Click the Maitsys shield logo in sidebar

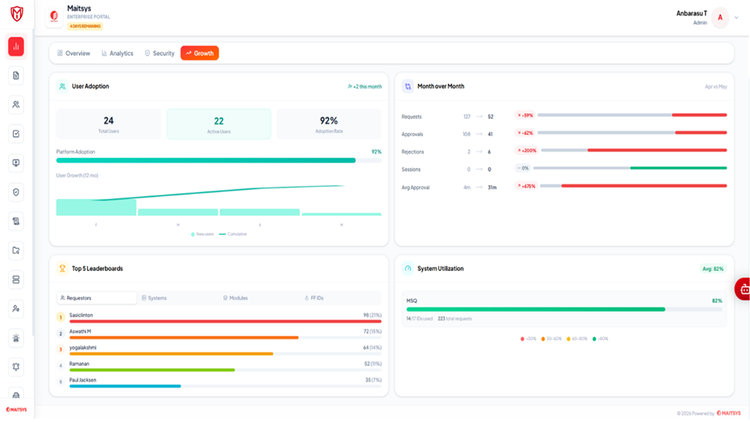[x=17, y=13]
